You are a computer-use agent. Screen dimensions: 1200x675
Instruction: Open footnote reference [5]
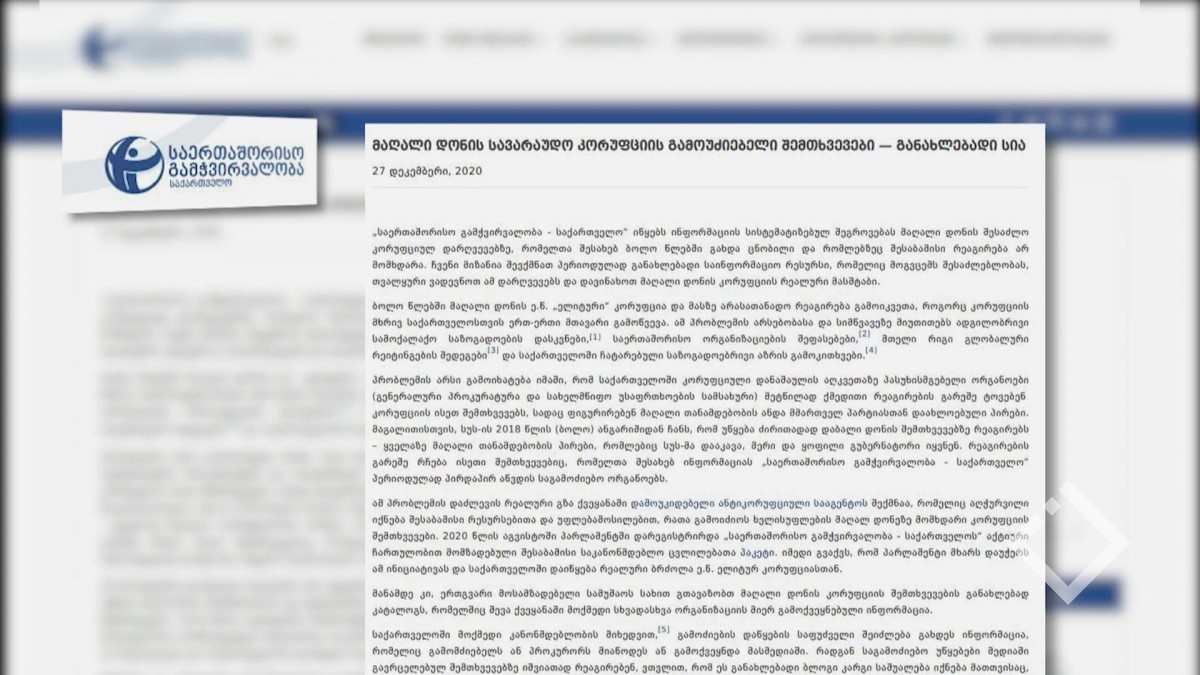[663, 630]
